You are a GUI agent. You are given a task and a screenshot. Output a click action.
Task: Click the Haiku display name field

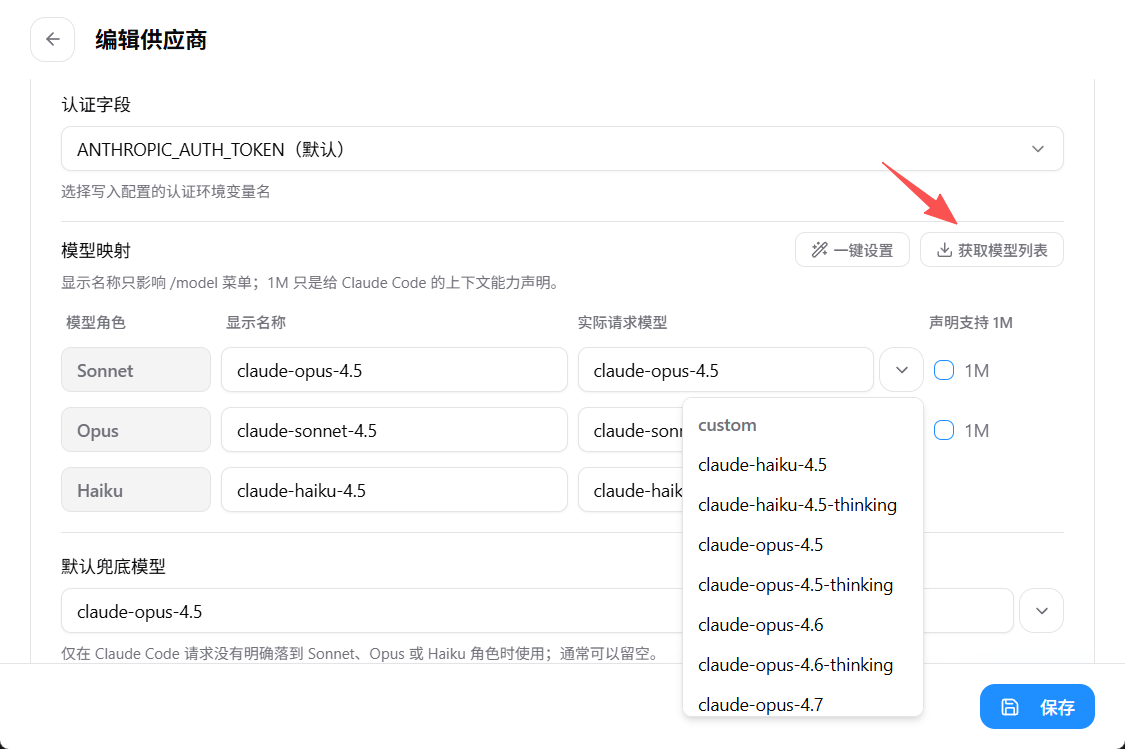point(394,490)
